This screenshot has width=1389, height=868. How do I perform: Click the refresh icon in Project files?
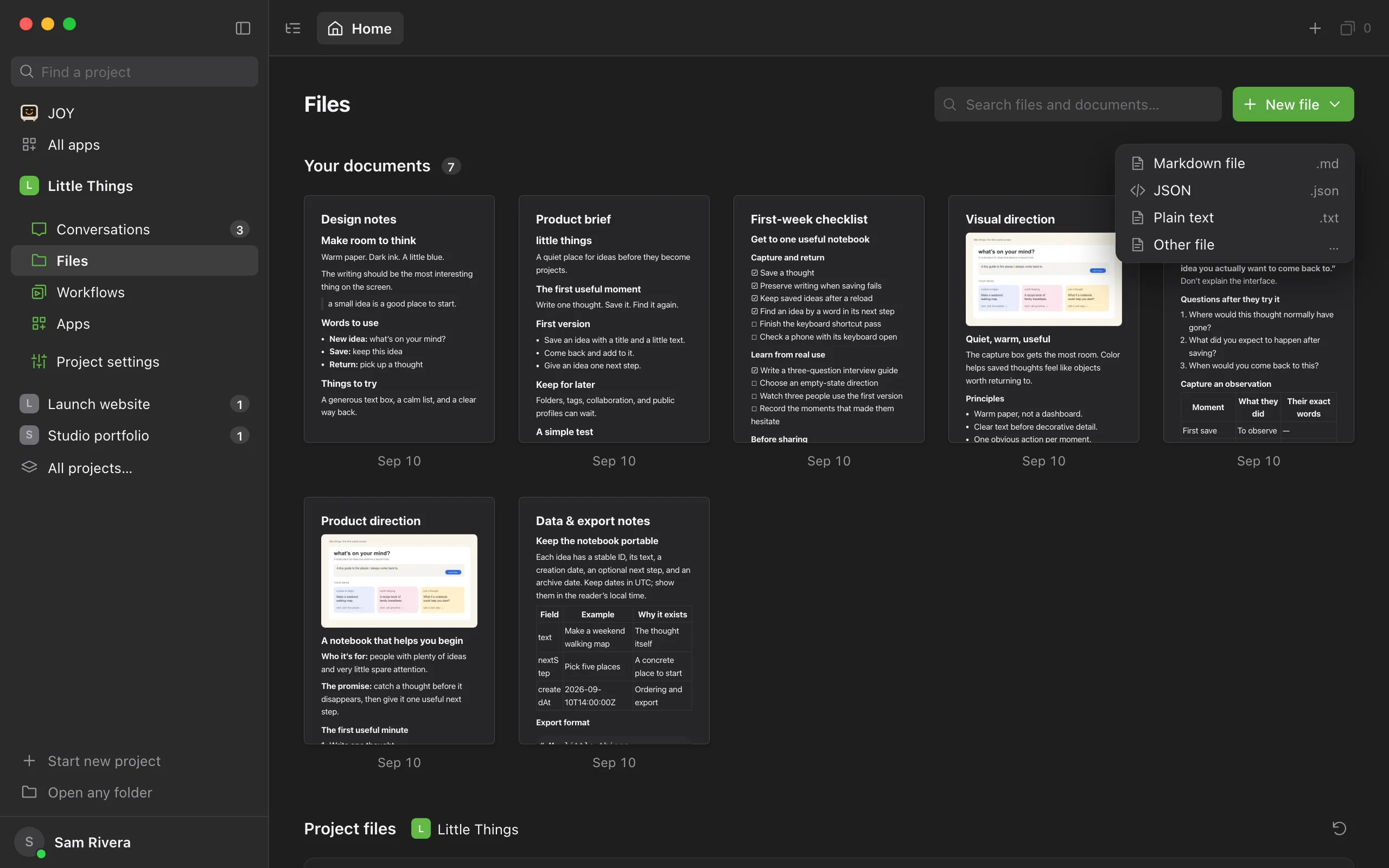pos(1339,828)
